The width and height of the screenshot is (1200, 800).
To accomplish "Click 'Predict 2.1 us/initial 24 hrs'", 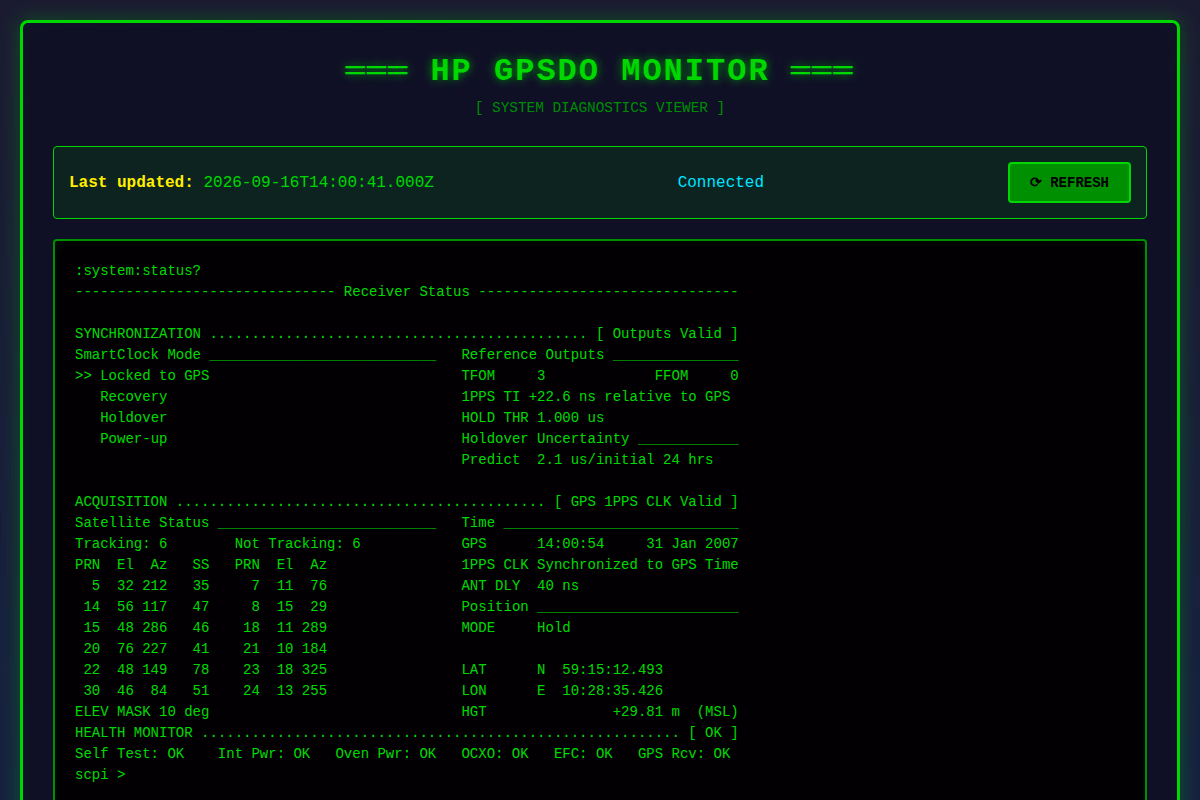I will coord(587,460).
